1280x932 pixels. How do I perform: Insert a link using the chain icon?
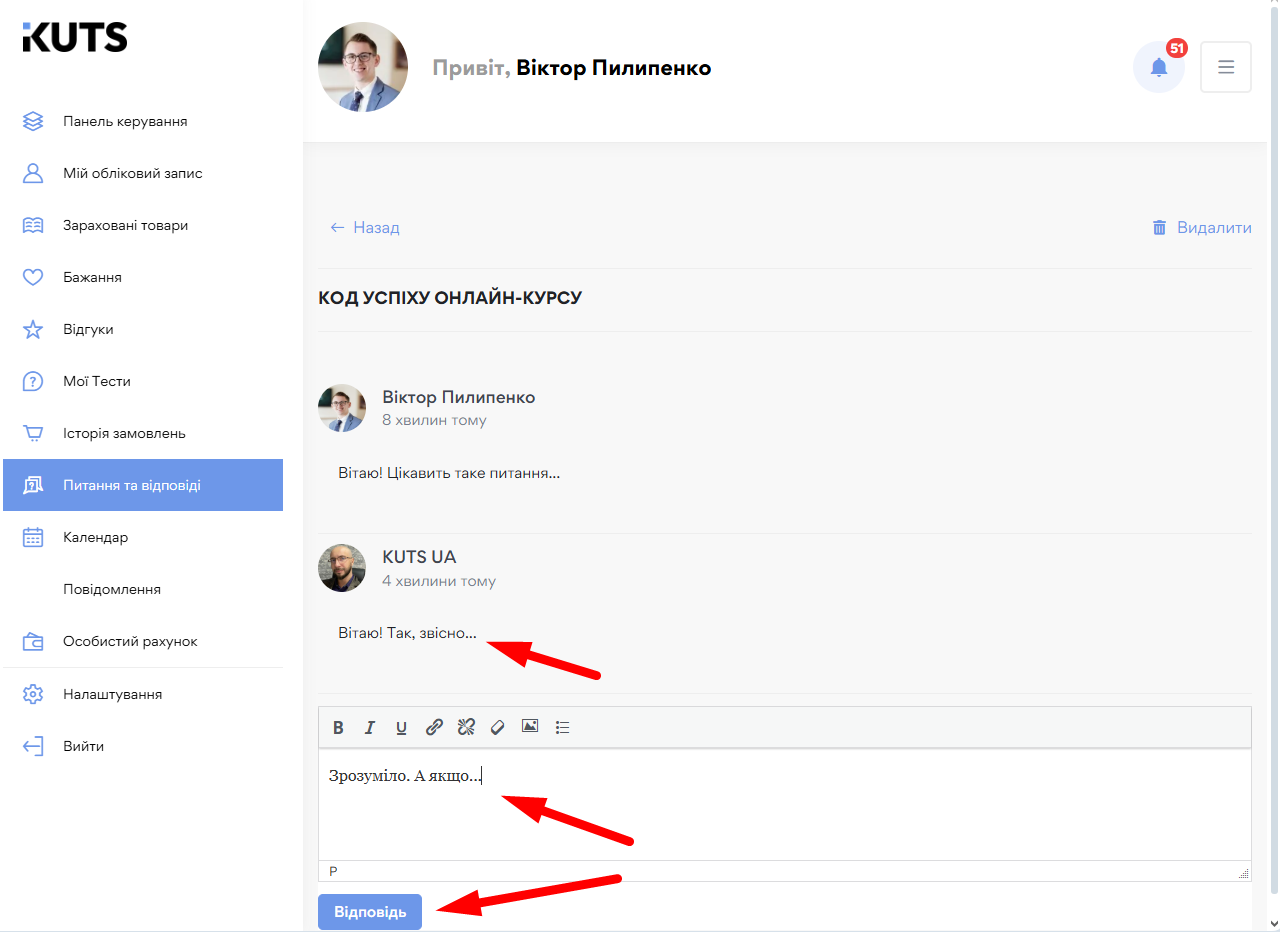tap(434, 727)
